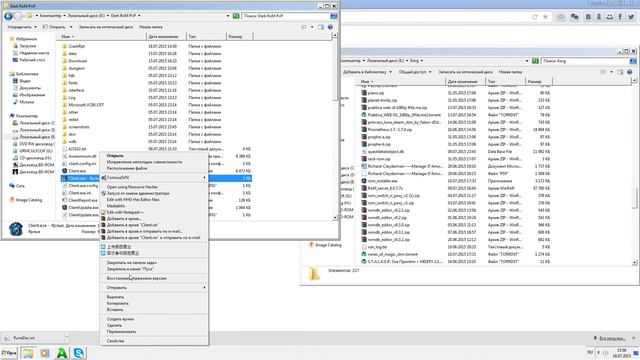
Task: Select "Image Catalog" in Dark RoM PvP sidebar
Action: (29, 200)
